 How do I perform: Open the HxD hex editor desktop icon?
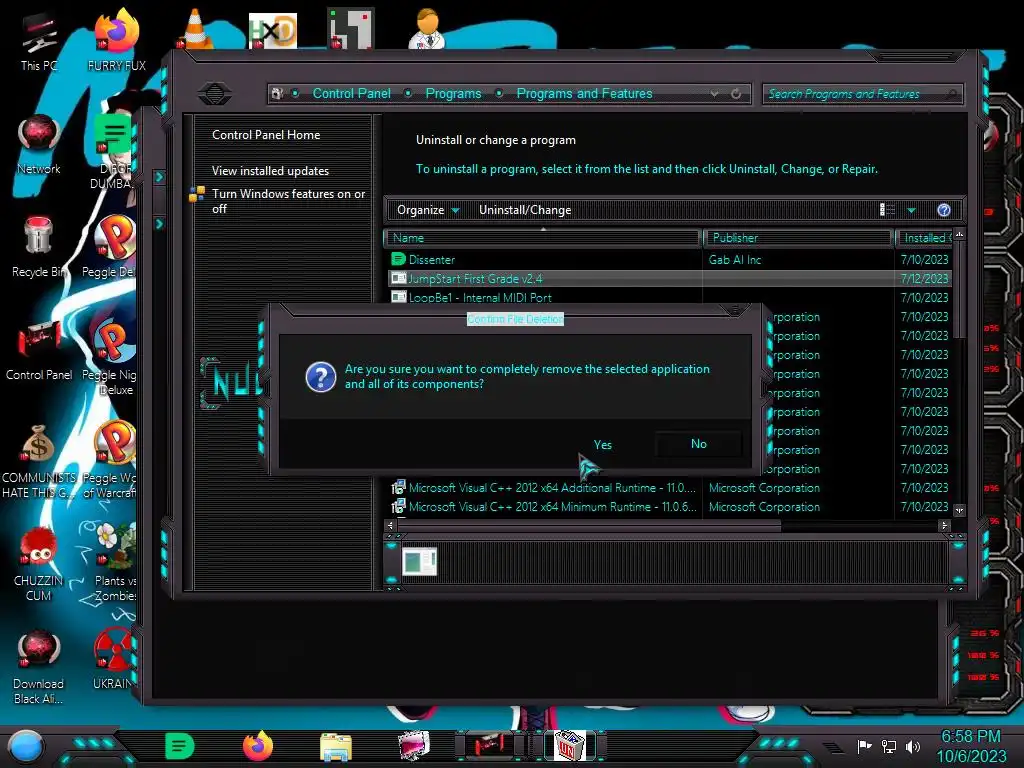[x=272, y=31]
